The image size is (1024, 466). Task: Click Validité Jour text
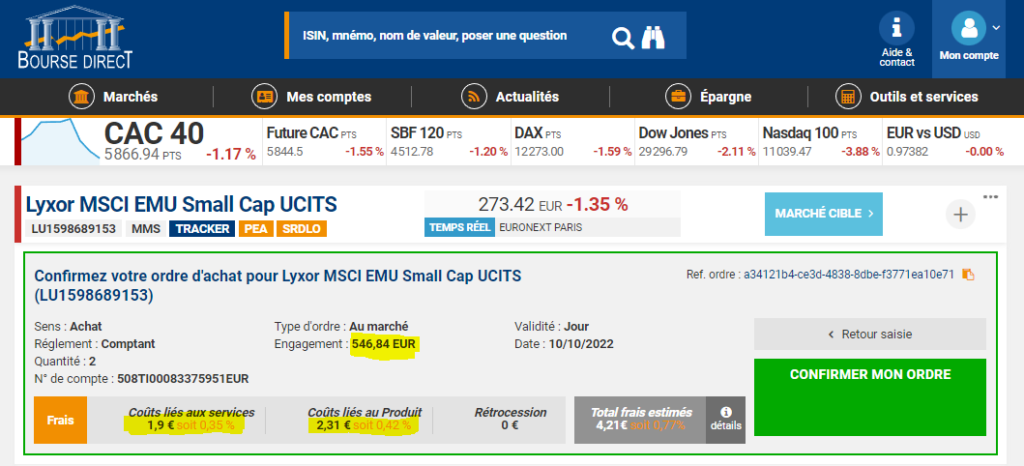point(552,326)
